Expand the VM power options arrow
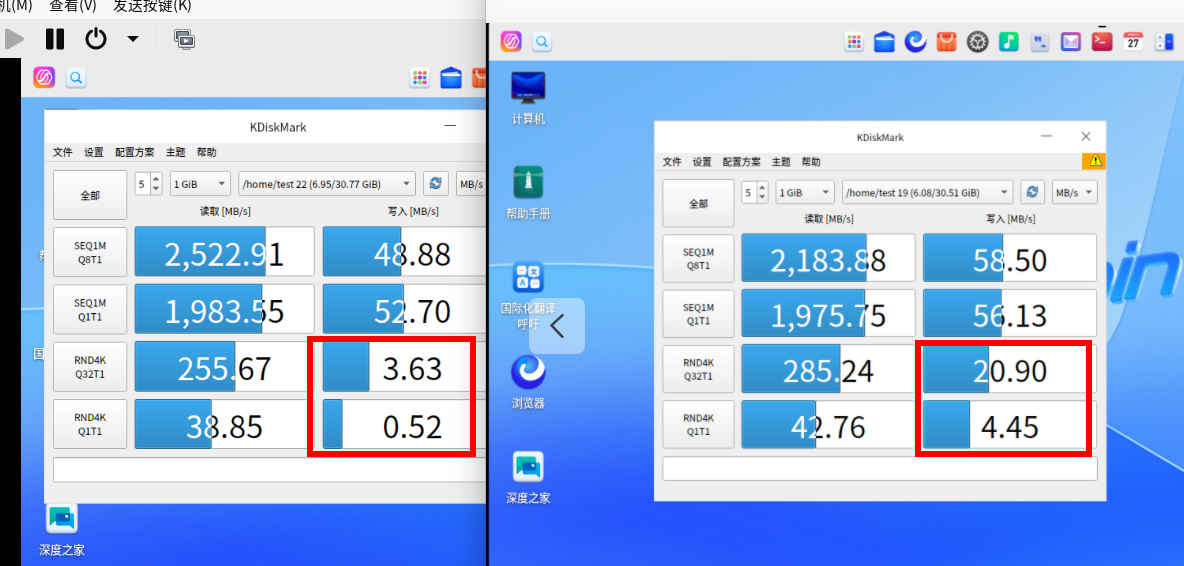The image size is (1184, 566). [x=132, y=38]
